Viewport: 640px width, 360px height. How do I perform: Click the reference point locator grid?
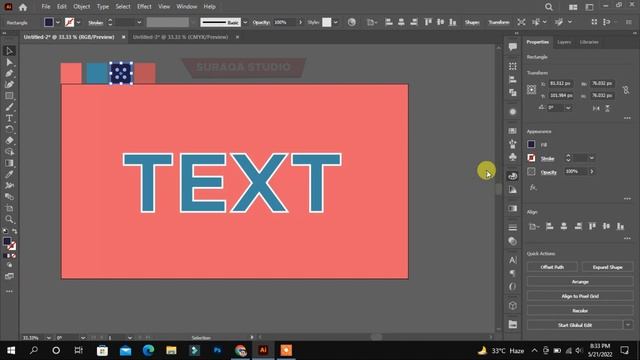point(531,90)
